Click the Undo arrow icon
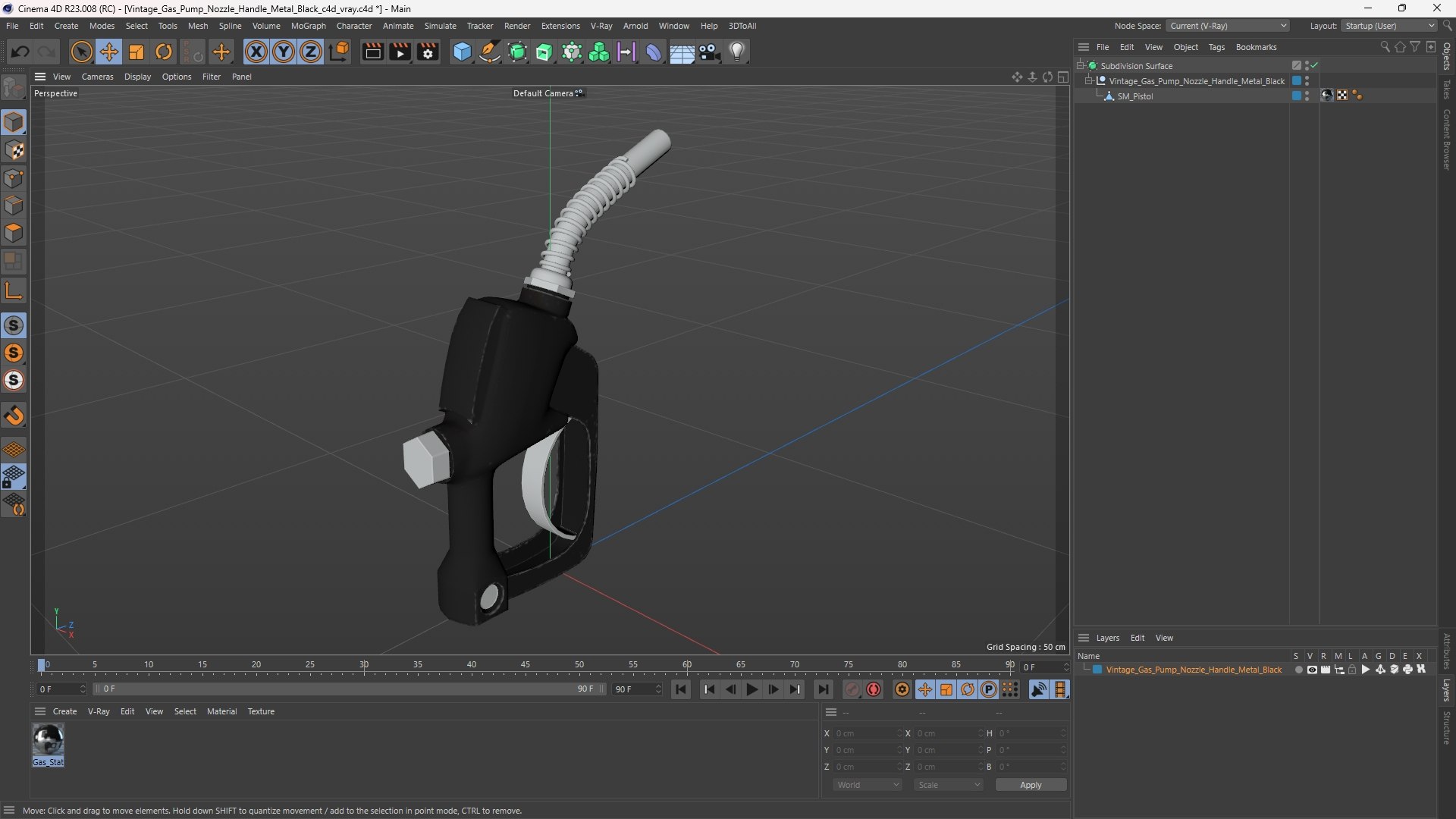 tap(20, 52)
